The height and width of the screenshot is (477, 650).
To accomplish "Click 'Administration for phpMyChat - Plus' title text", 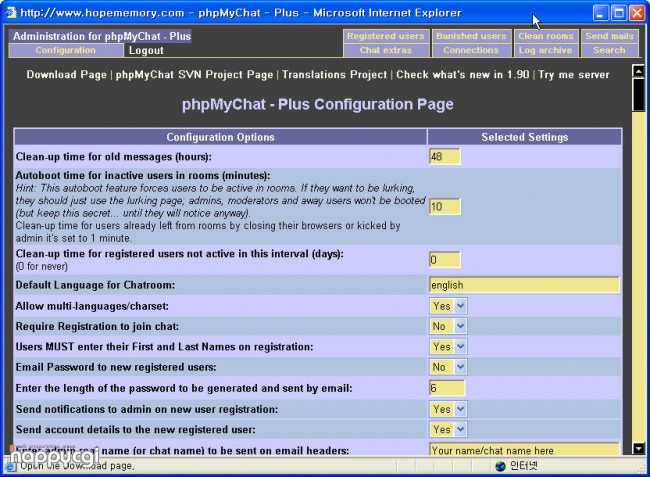I will pyautogui.click(x=102, y=36).
